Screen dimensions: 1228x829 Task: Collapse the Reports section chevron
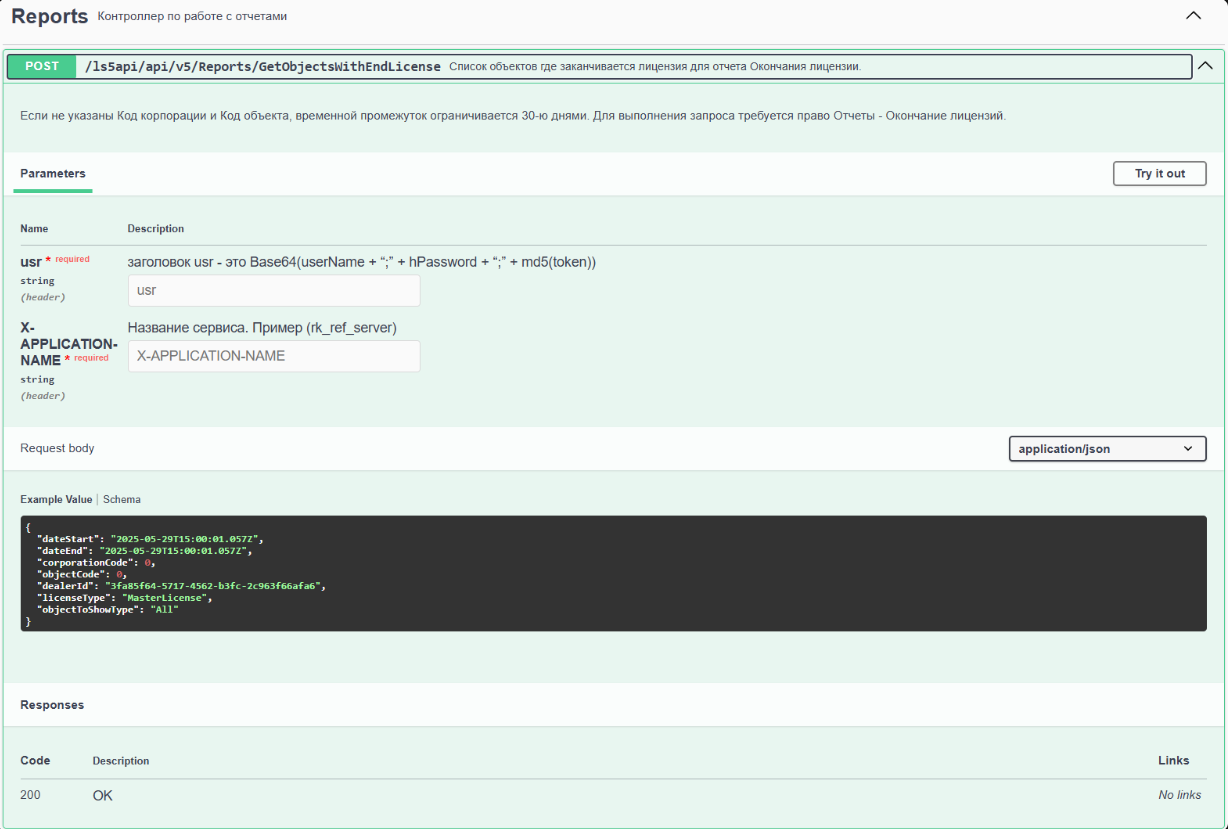point(1193,16)
